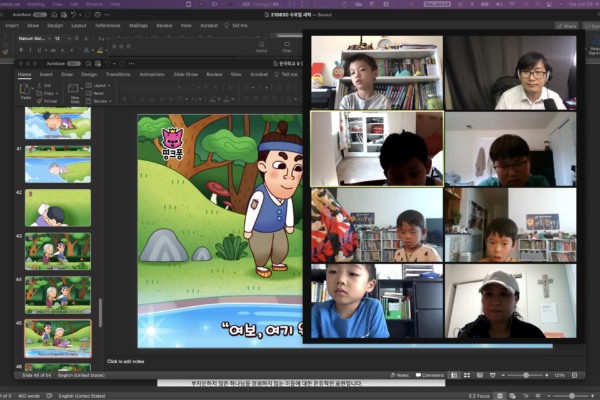Toggle Underline in the Word ribbon
Image resolution: width=600 pixels, height=400 pixels.
pos(39,50)
